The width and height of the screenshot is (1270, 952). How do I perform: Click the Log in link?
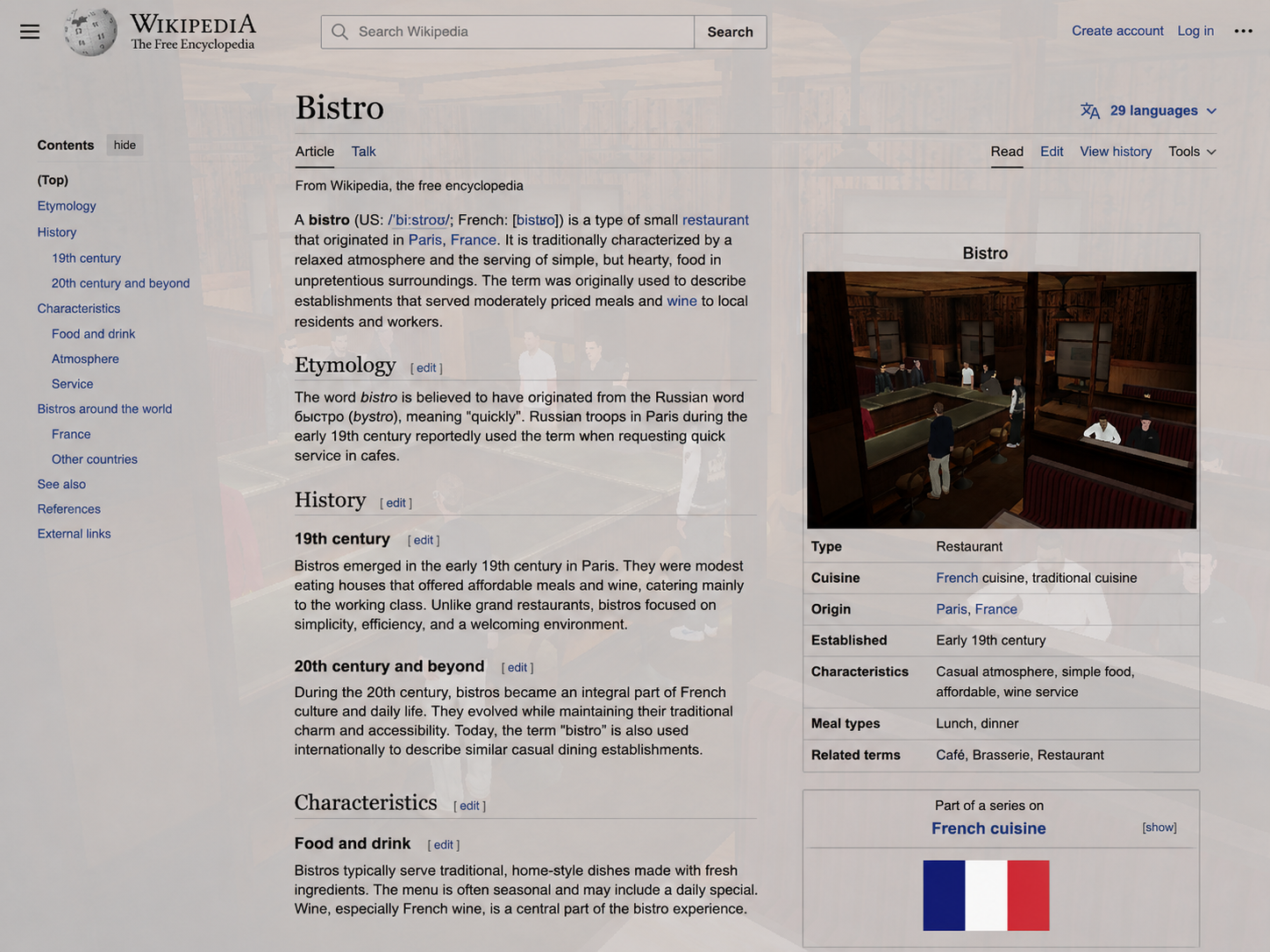pos(1195,31)
